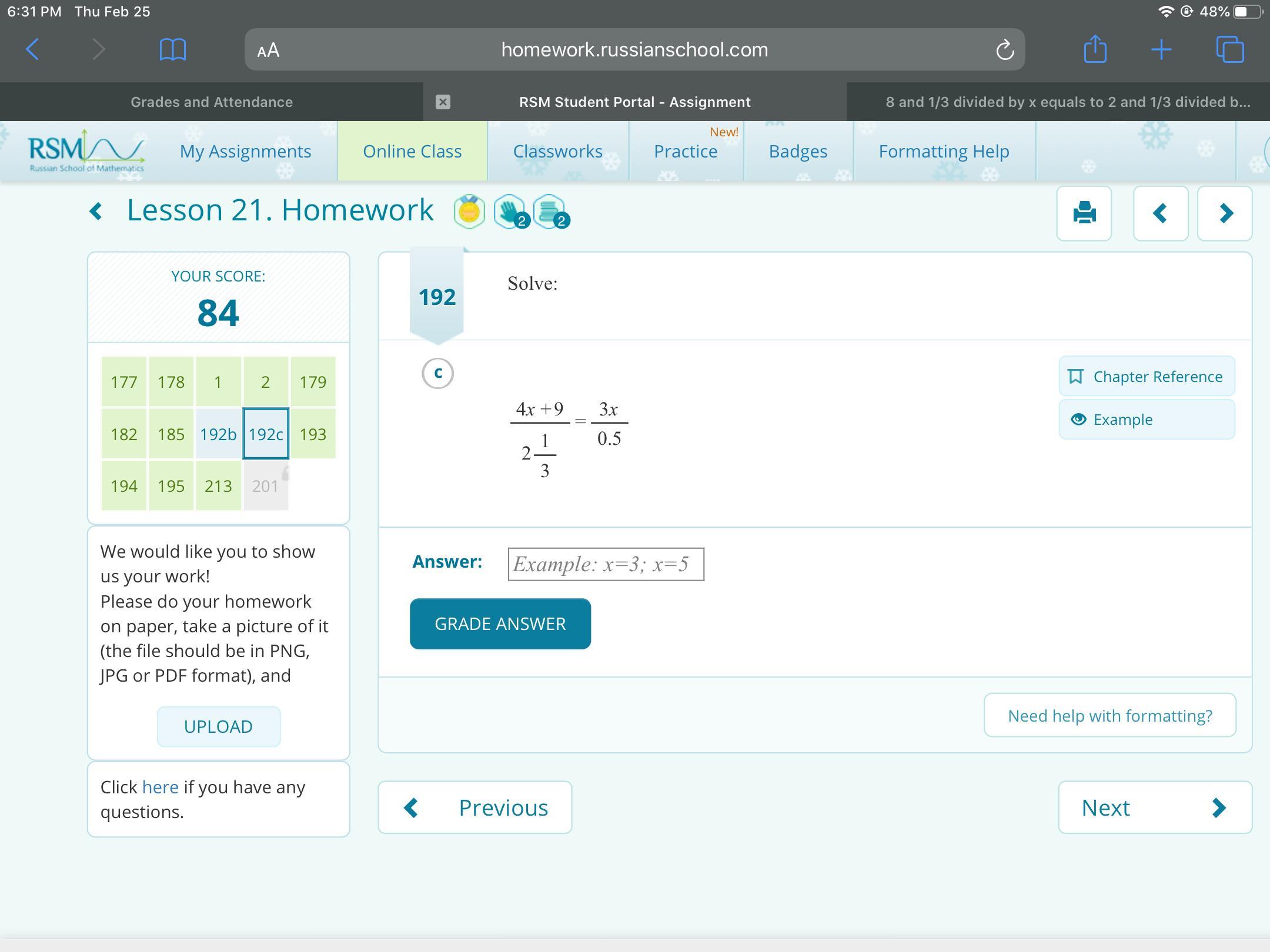Open Safari bookmarks book icon
Screen dimensions: 1270x952
click(x=172, y=49)
